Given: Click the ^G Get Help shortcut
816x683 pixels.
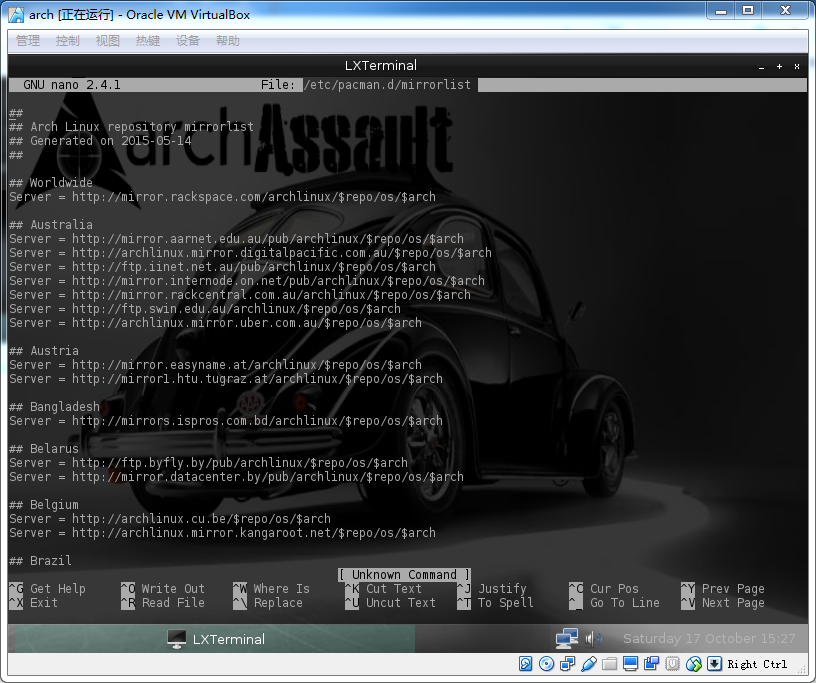Looking at the screenshot, I should tap(47, 589).
